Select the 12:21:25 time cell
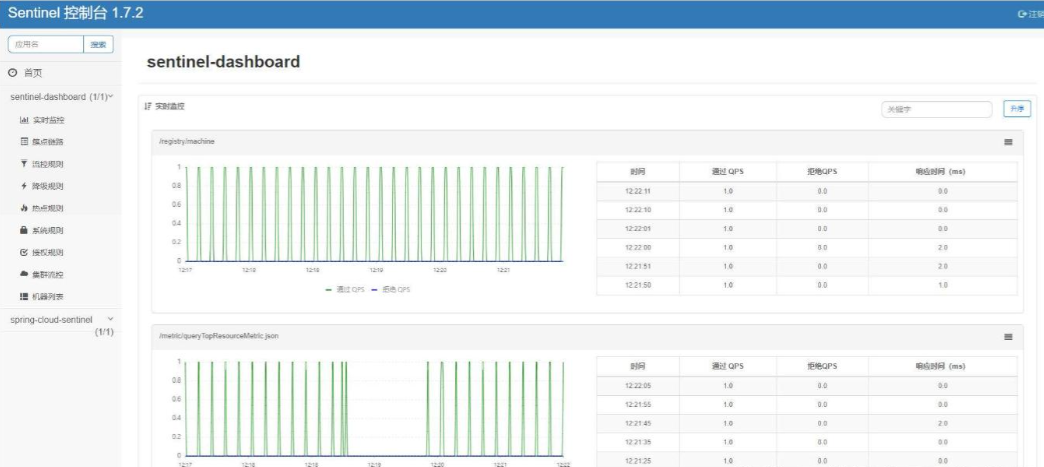Image resolution: width=1044 pixels, height=467 pixels. coord(638,460)
